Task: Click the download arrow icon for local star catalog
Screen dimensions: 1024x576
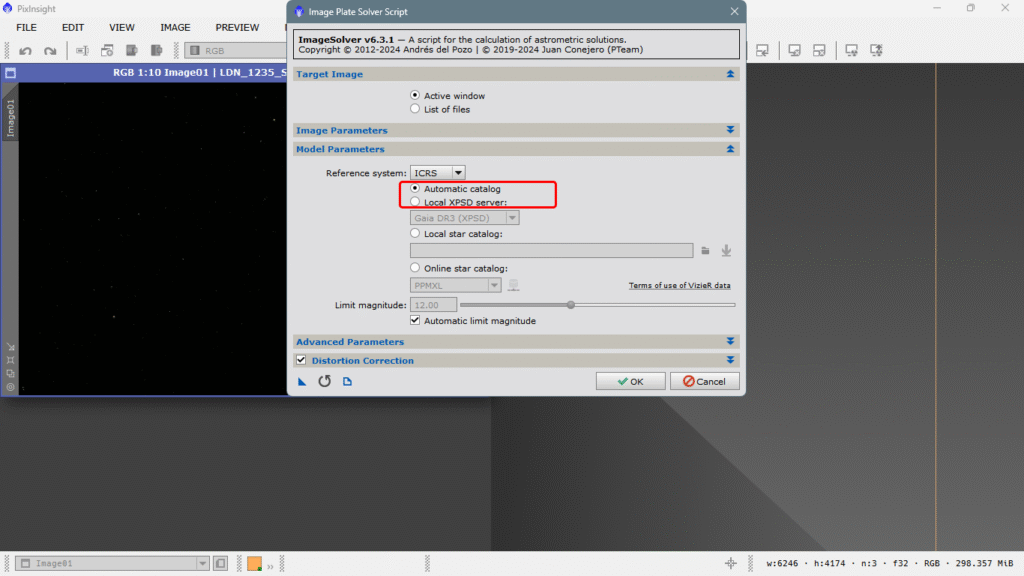Action: pos(726,251)
